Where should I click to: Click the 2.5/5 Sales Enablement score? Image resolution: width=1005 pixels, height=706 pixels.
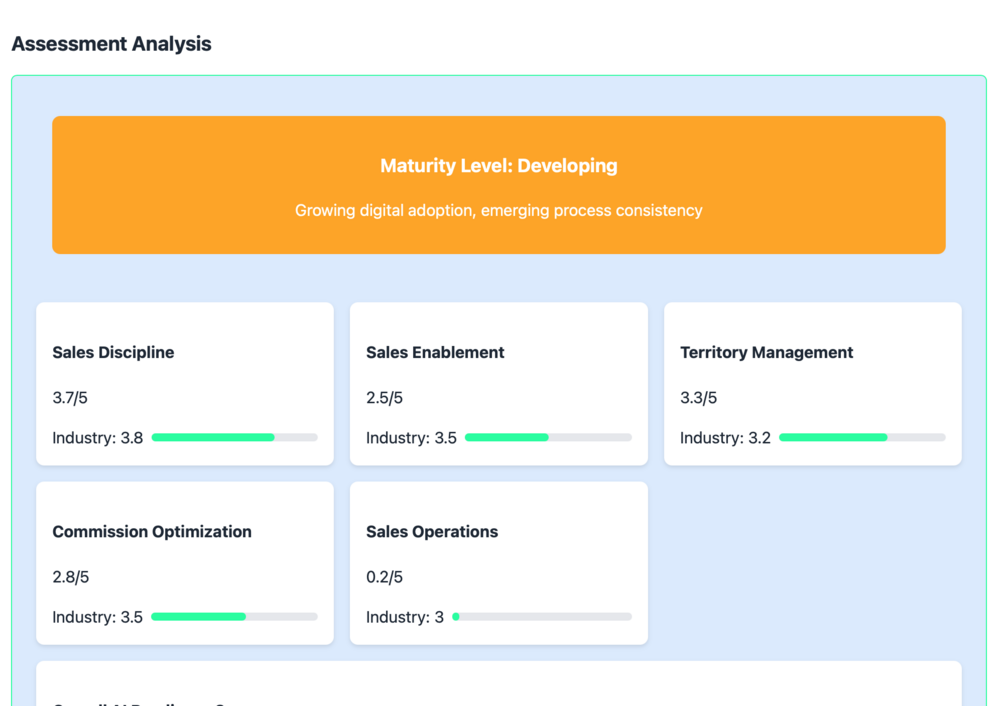(384, 398)
